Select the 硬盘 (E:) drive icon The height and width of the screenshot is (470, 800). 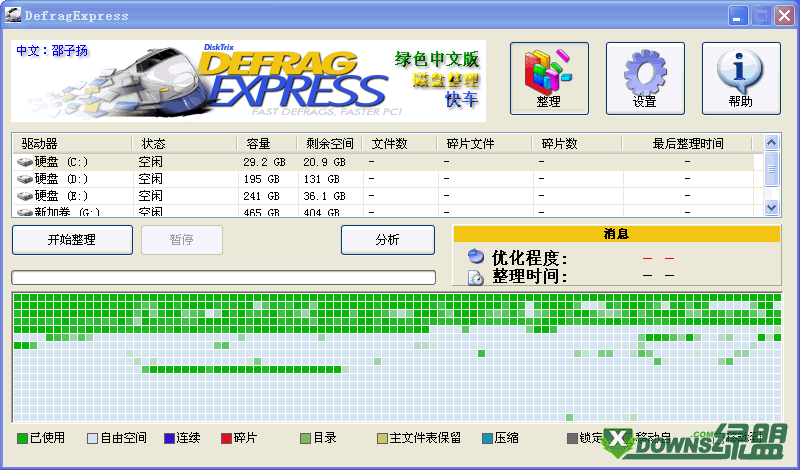[25, 195]
